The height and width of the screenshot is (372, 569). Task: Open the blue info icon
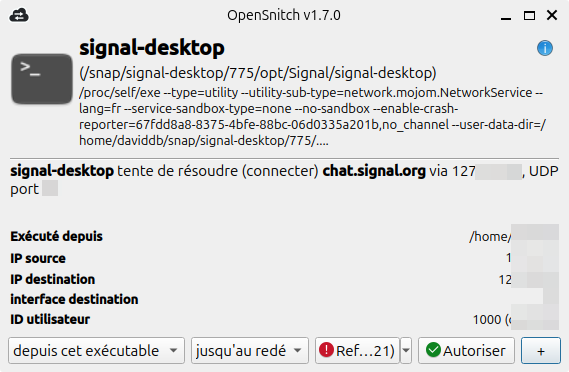(545, 48)
